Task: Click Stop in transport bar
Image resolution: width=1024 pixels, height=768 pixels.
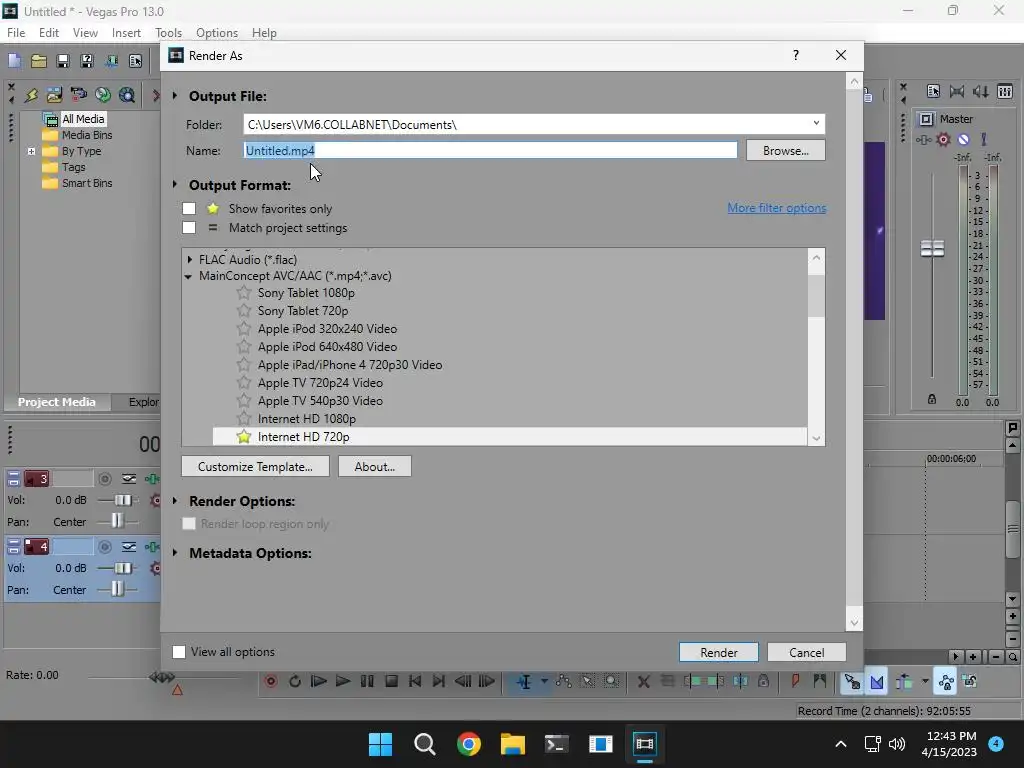Action: coord(391,681)
